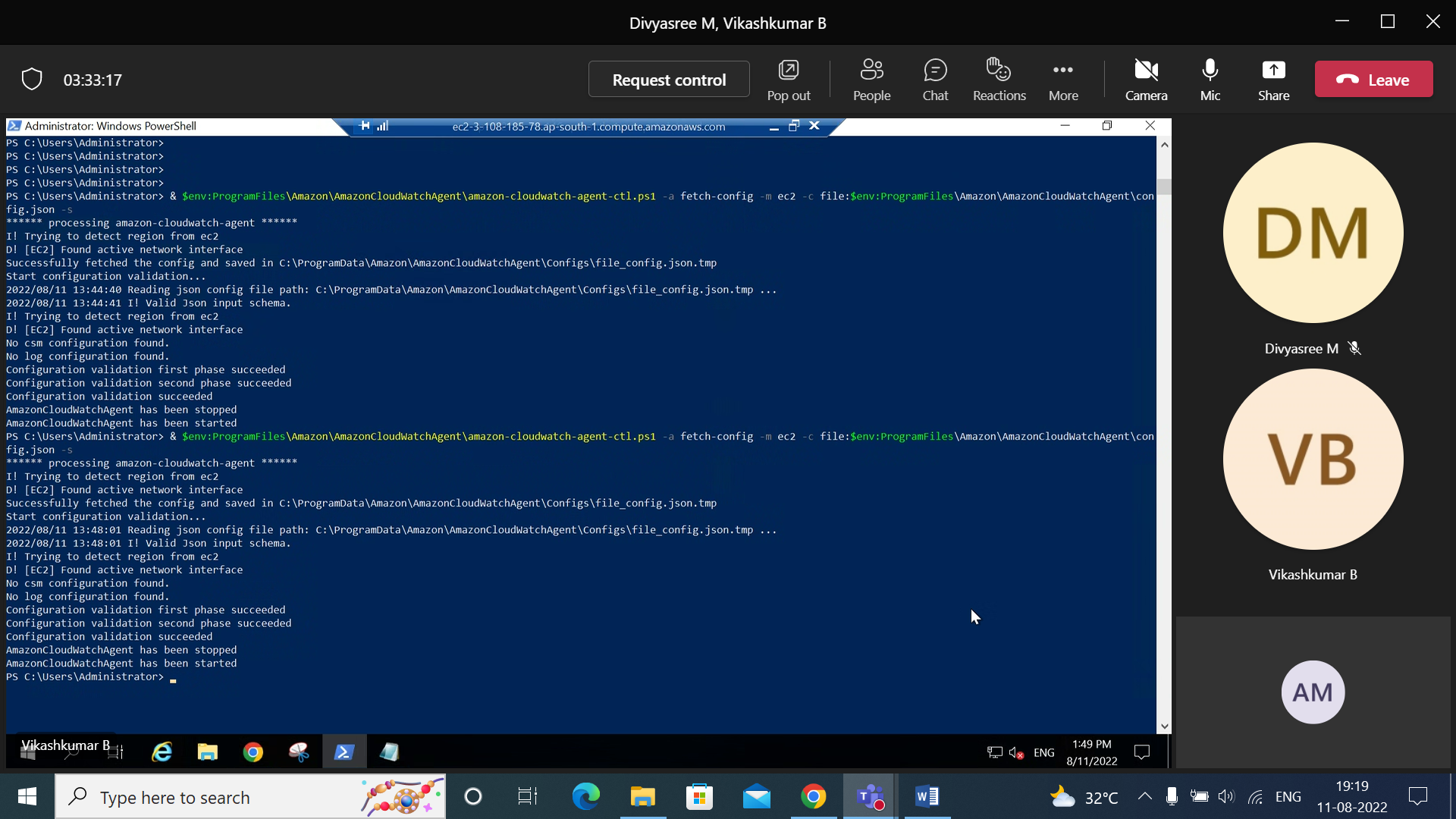Unmute Divyasree M's muted microphone indicator
This screenshot has width=1456, height=819.
coord(1355,348)
